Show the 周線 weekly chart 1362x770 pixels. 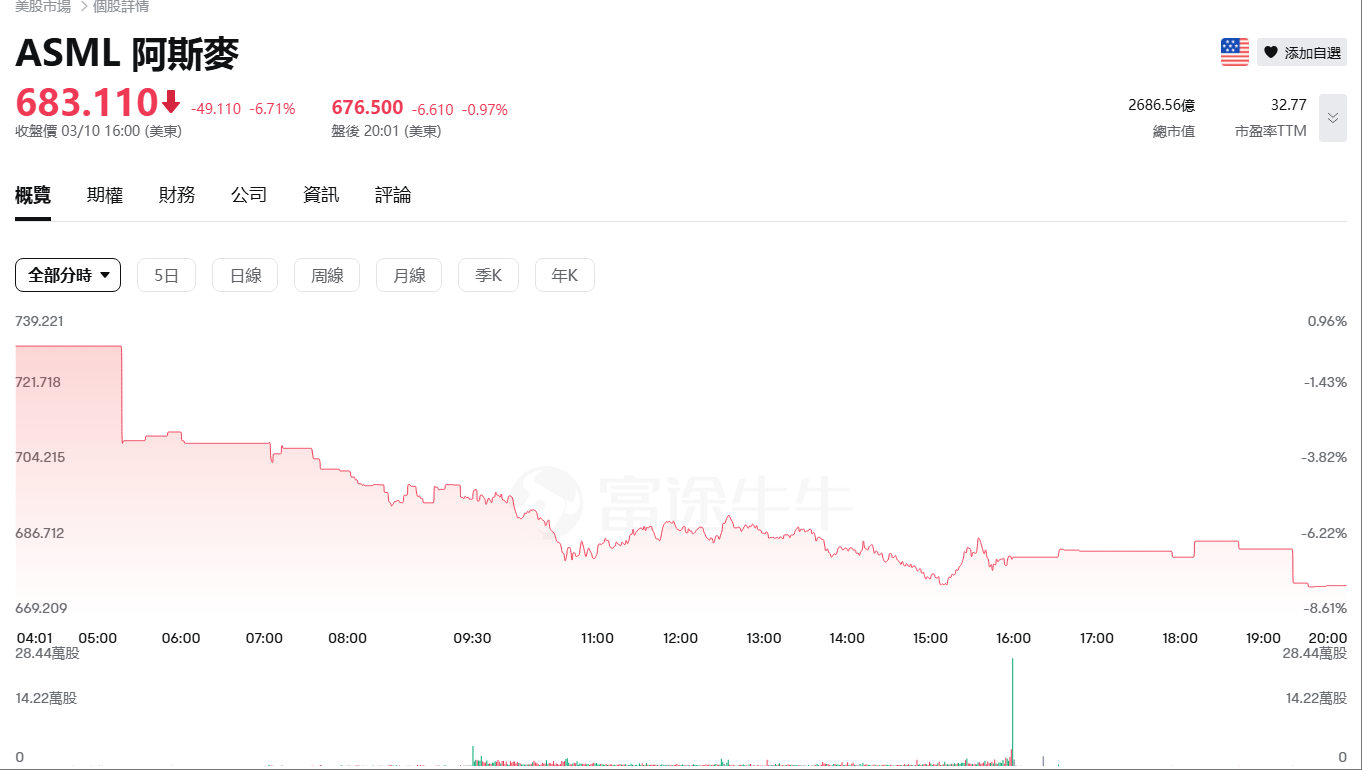click(x=327, y=275)
